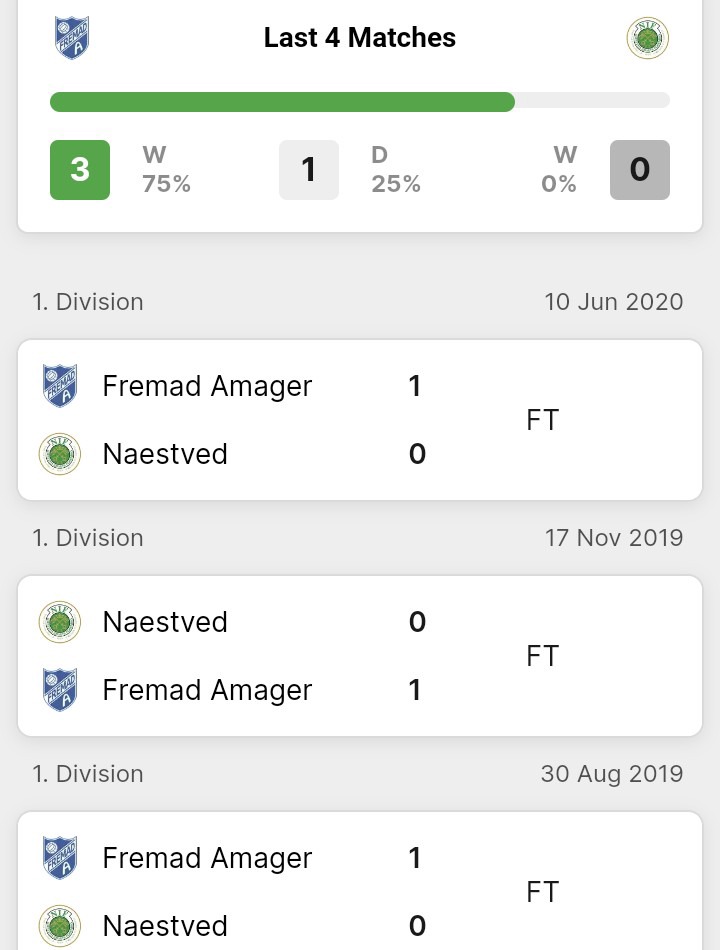Click Last 4 Matches heading
Screen dimensions: 720x950
pos(360,38)
